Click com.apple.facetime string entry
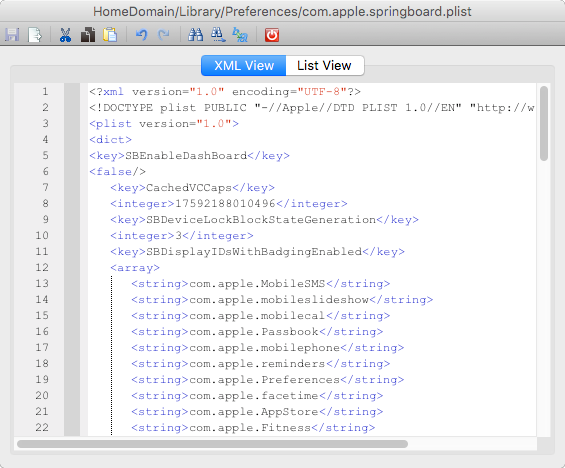Screen dimensions: 565x468 (257, 396)
